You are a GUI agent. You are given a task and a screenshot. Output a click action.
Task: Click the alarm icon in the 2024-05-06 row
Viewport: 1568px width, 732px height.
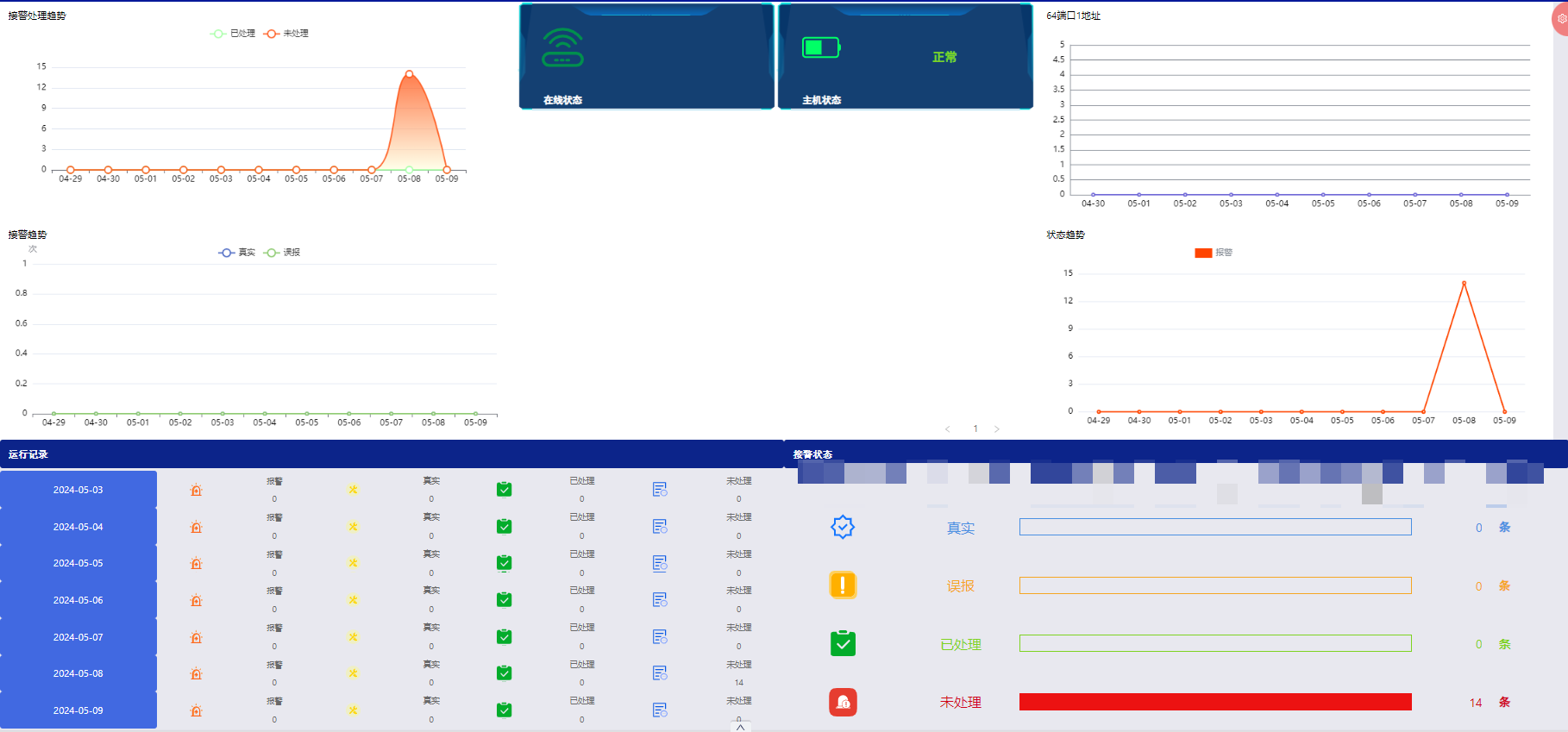pos(196,600)
